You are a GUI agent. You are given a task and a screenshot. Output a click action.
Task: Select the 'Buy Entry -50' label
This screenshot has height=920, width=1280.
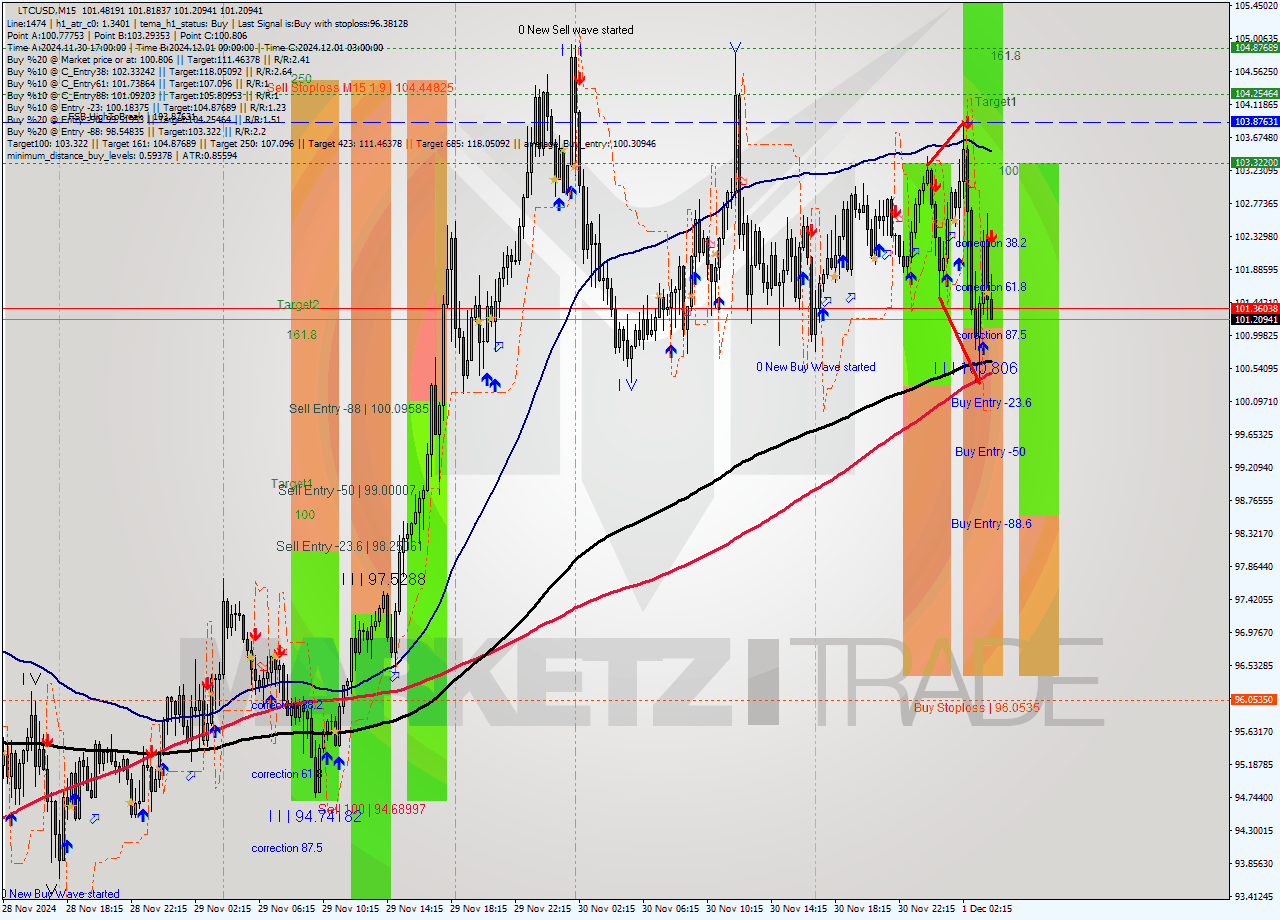(x=990, y=451)
